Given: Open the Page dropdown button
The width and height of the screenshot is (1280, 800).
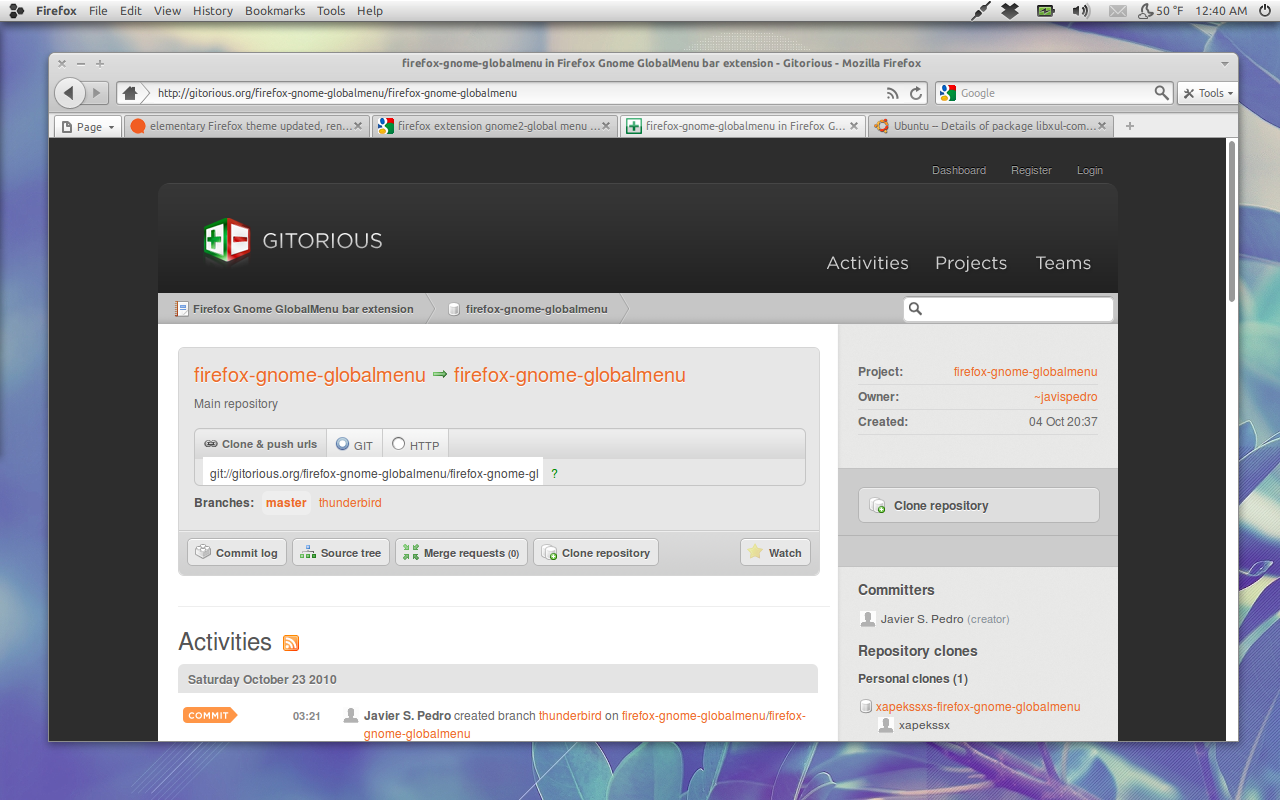Looking at the screenshot, I should (x=87, y=126).
